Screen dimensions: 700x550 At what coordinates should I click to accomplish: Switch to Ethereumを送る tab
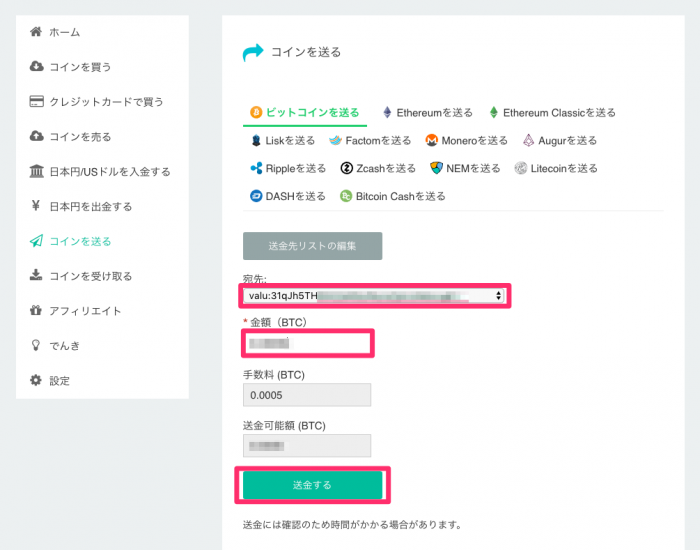coord(428,112)
